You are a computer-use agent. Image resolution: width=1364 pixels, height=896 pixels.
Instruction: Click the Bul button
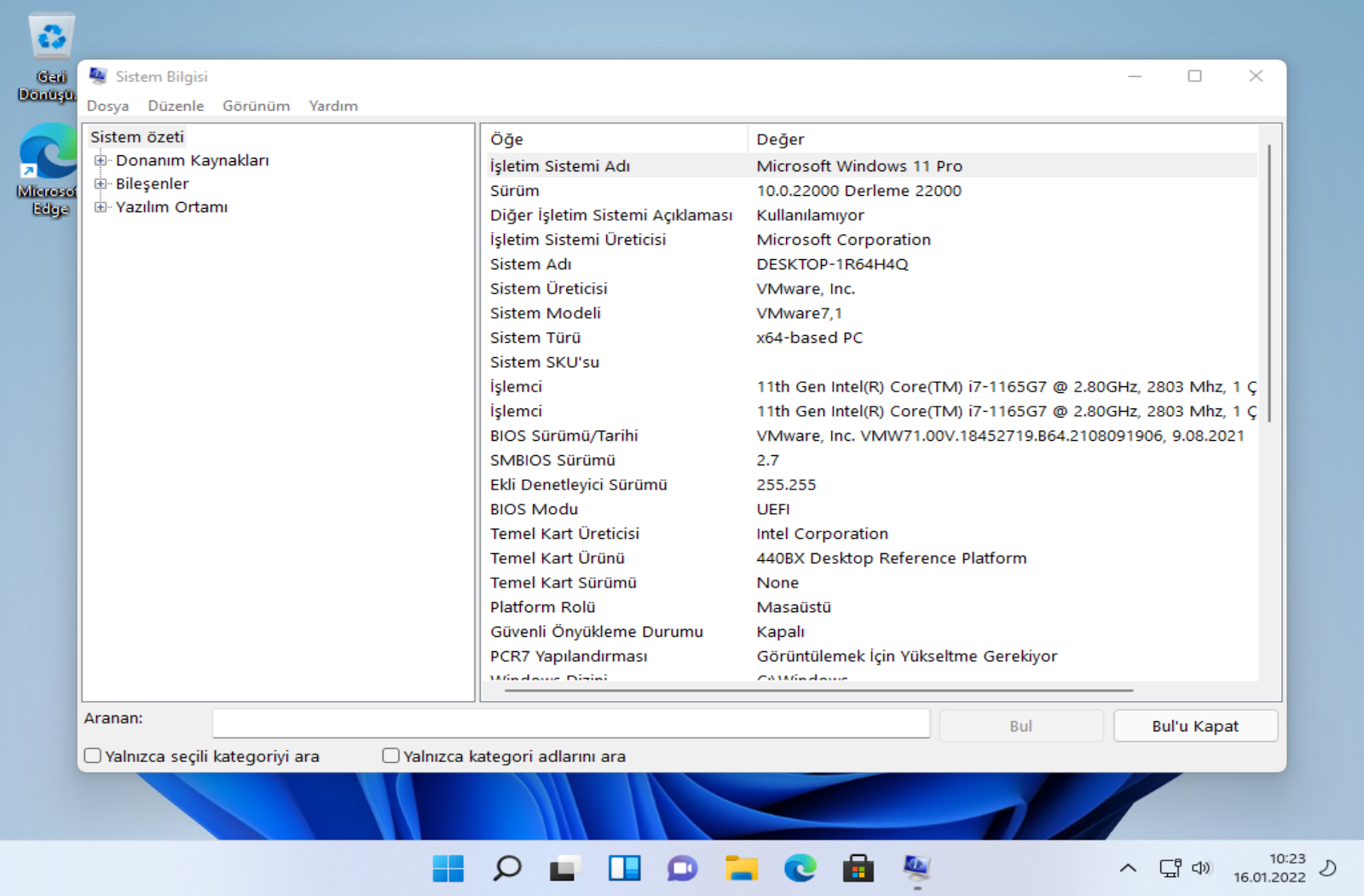coord(1021,726)
